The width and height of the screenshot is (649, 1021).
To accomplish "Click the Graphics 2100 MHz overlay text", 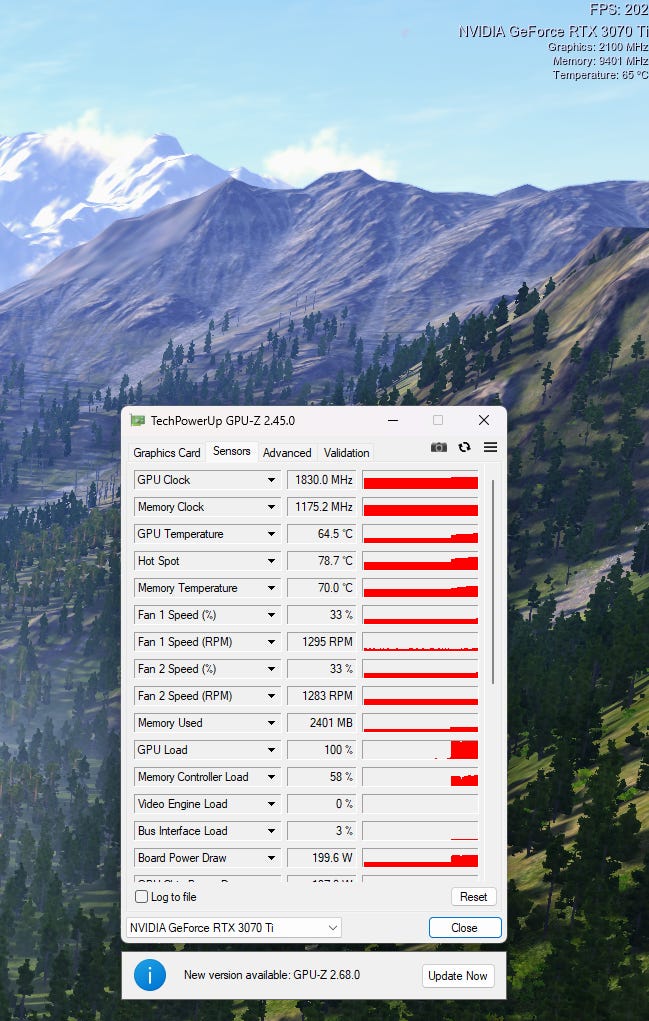I will 598,47.
